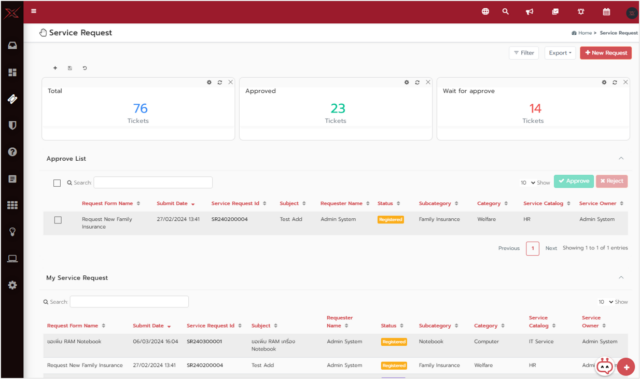Collapse the Approve List section
Viewport: 640px width, 379px height.
coord(621,158)
